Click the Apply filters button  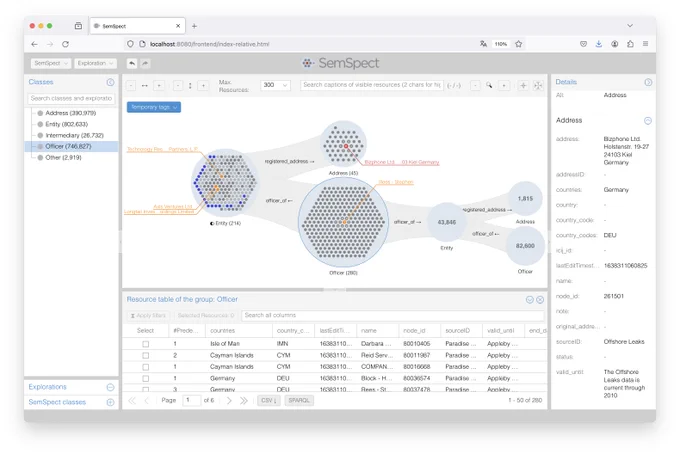148,316
